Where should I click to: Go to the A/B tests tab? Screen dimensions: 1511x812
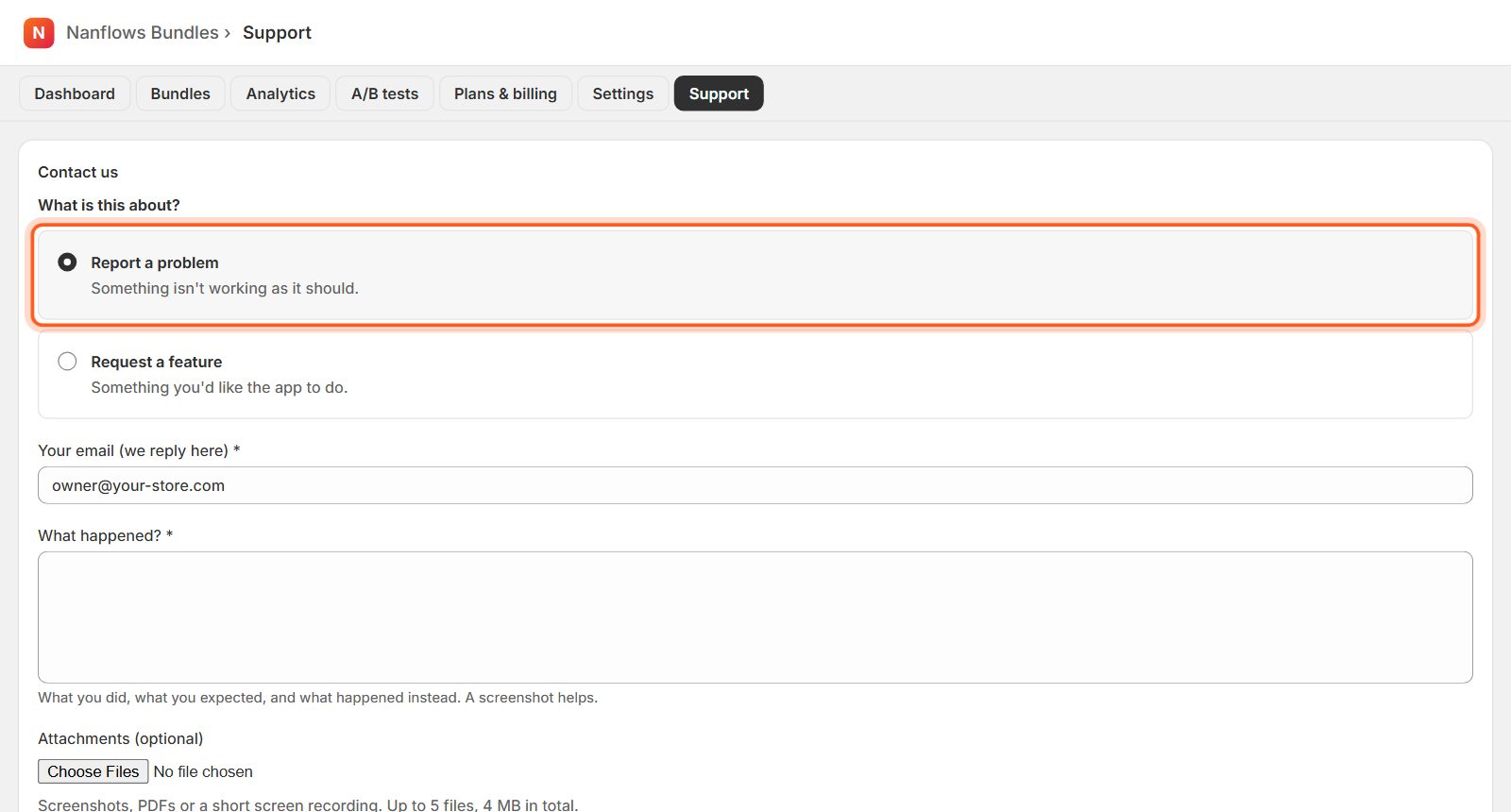point(384,93)
